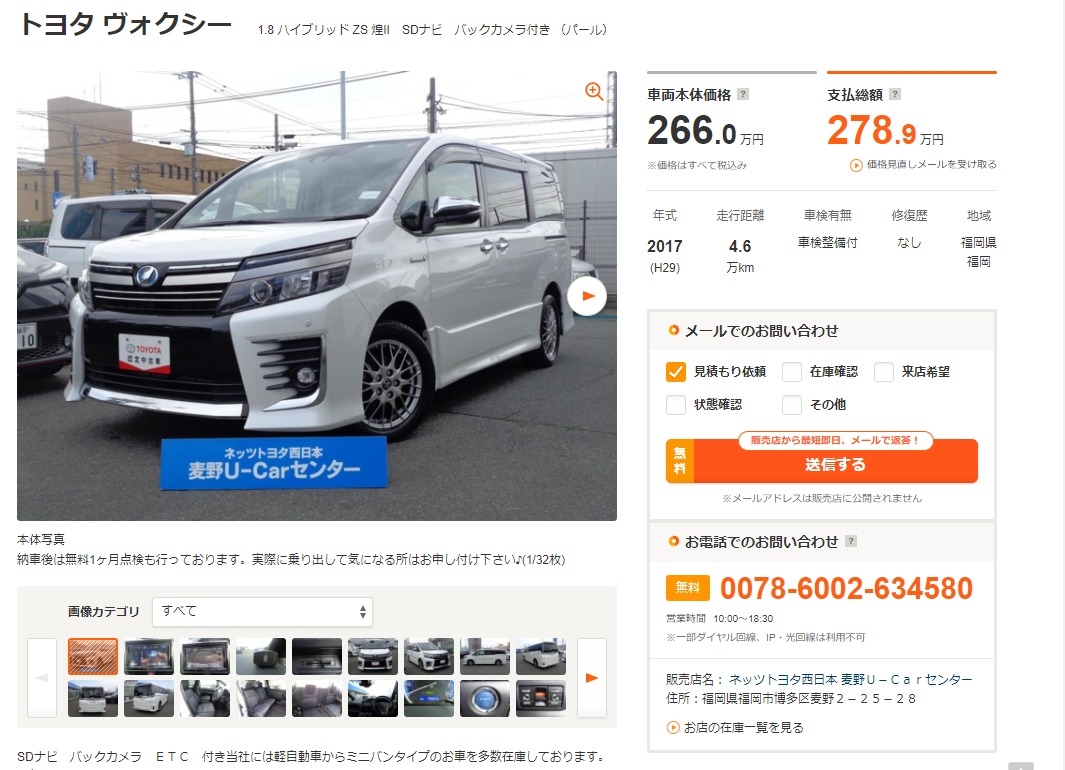Open help icon beside 支払総額
The width and height of the screenshot is (1065, 770).
click(895, 94)
